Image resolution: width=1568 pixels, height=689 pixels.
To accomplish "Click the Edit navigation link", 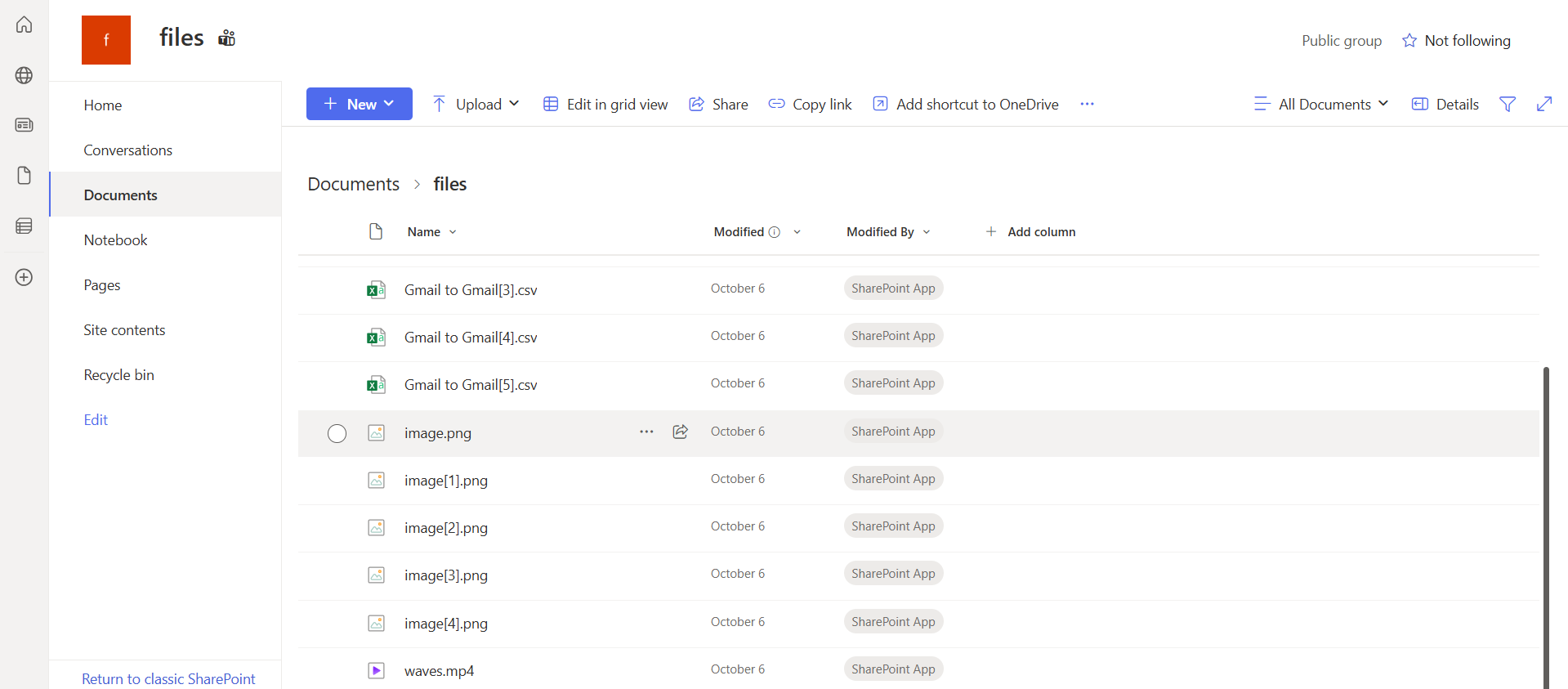I will (96, 419).
